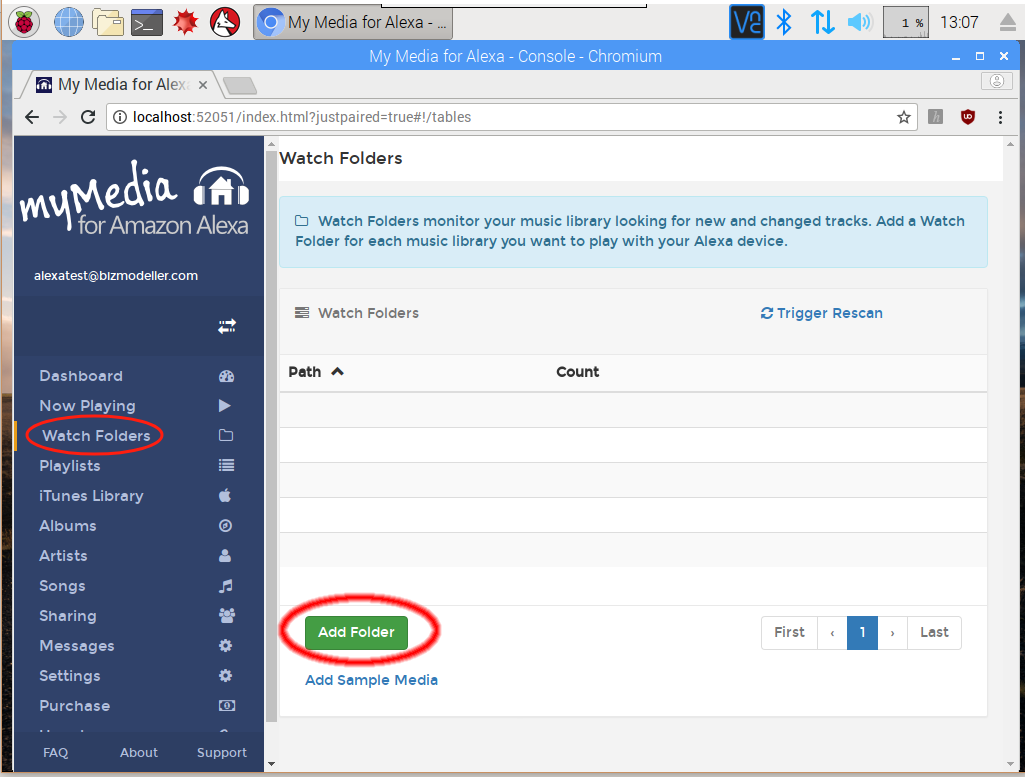Click the Sharing people icon
The width and height of the screenshot is (1025, 777).
[x=227, y=616]
